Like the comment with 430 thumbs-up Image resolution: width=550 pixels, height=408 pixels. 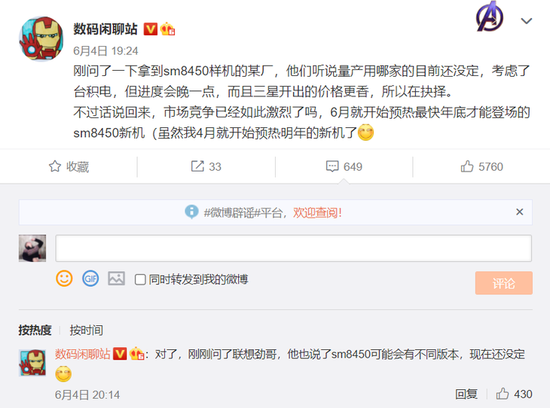[x=502, y=394]
